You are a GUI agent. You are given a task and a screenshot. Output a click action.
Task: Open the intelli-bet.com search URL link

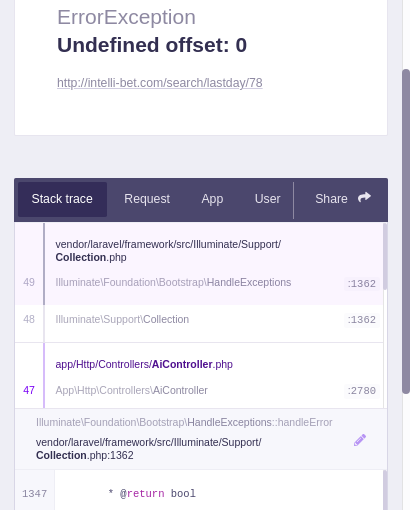pyautogui.click(x=160, y=83)
